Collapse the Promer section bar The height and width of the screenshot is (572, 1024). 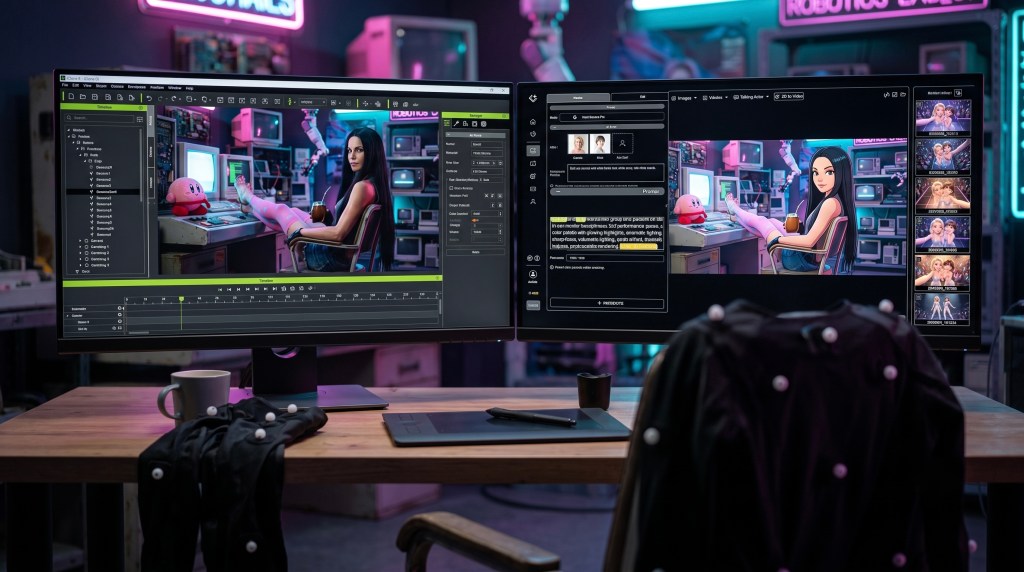pyautogui.click(x=607, y=191)
